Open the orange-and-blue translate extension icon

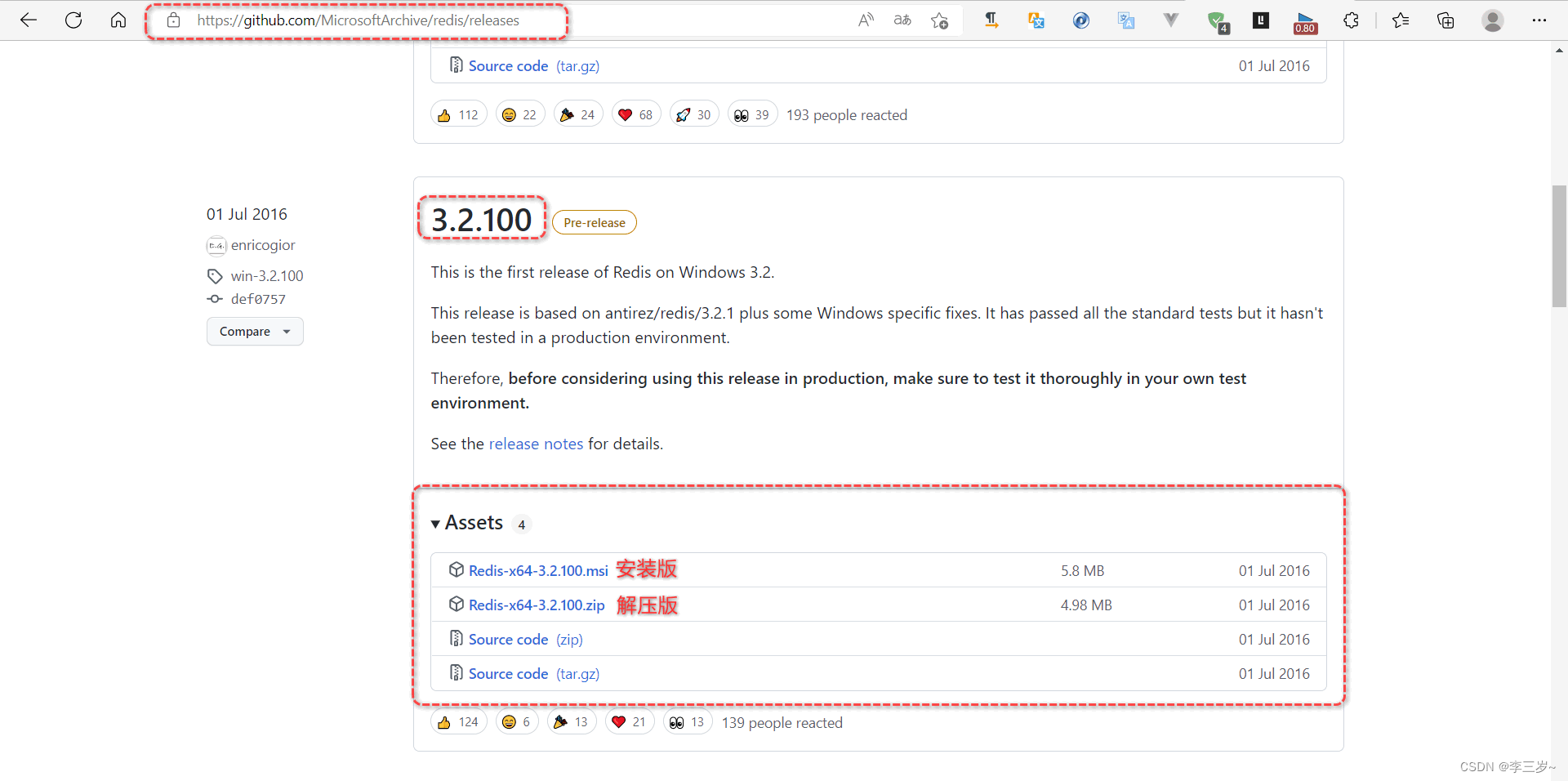click(1036, 20)
